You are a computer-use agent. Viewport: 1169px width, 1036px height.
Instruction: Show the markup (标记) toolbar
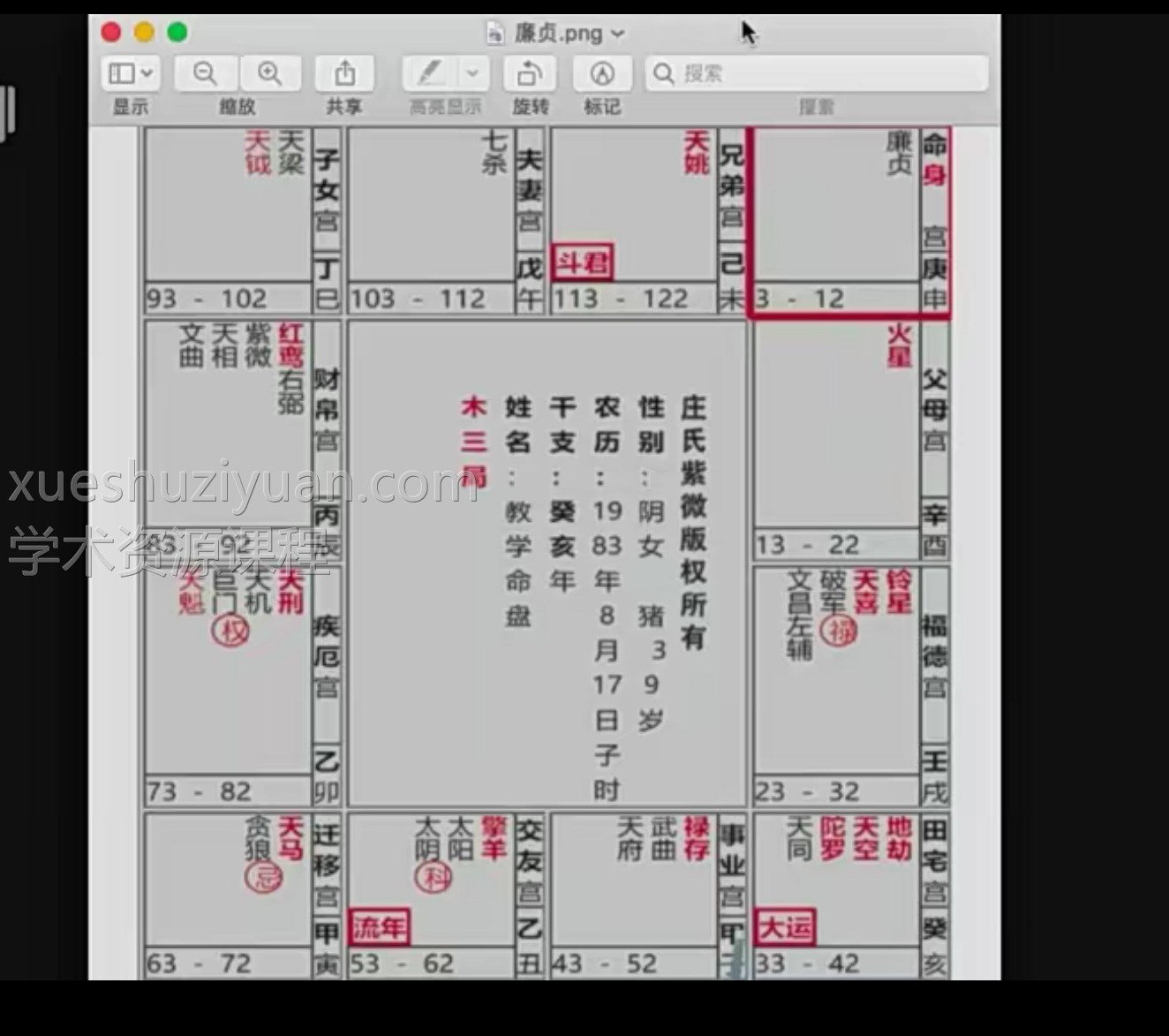pos(601,73)
